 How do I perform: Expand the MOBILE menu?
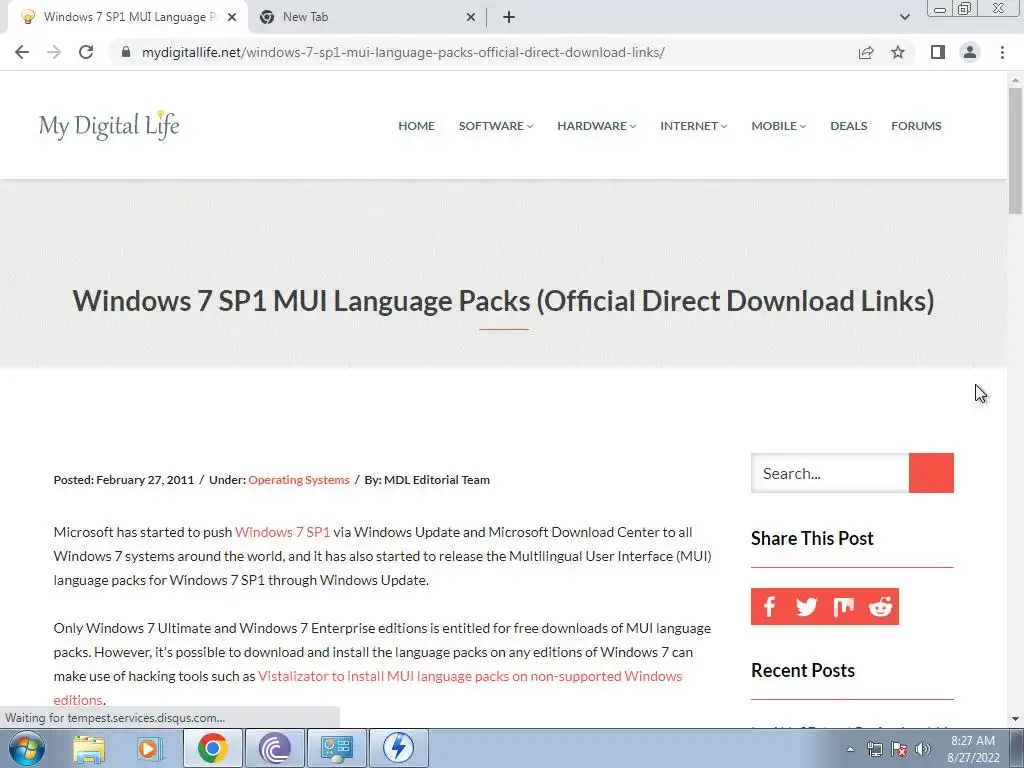pos(778,125)
